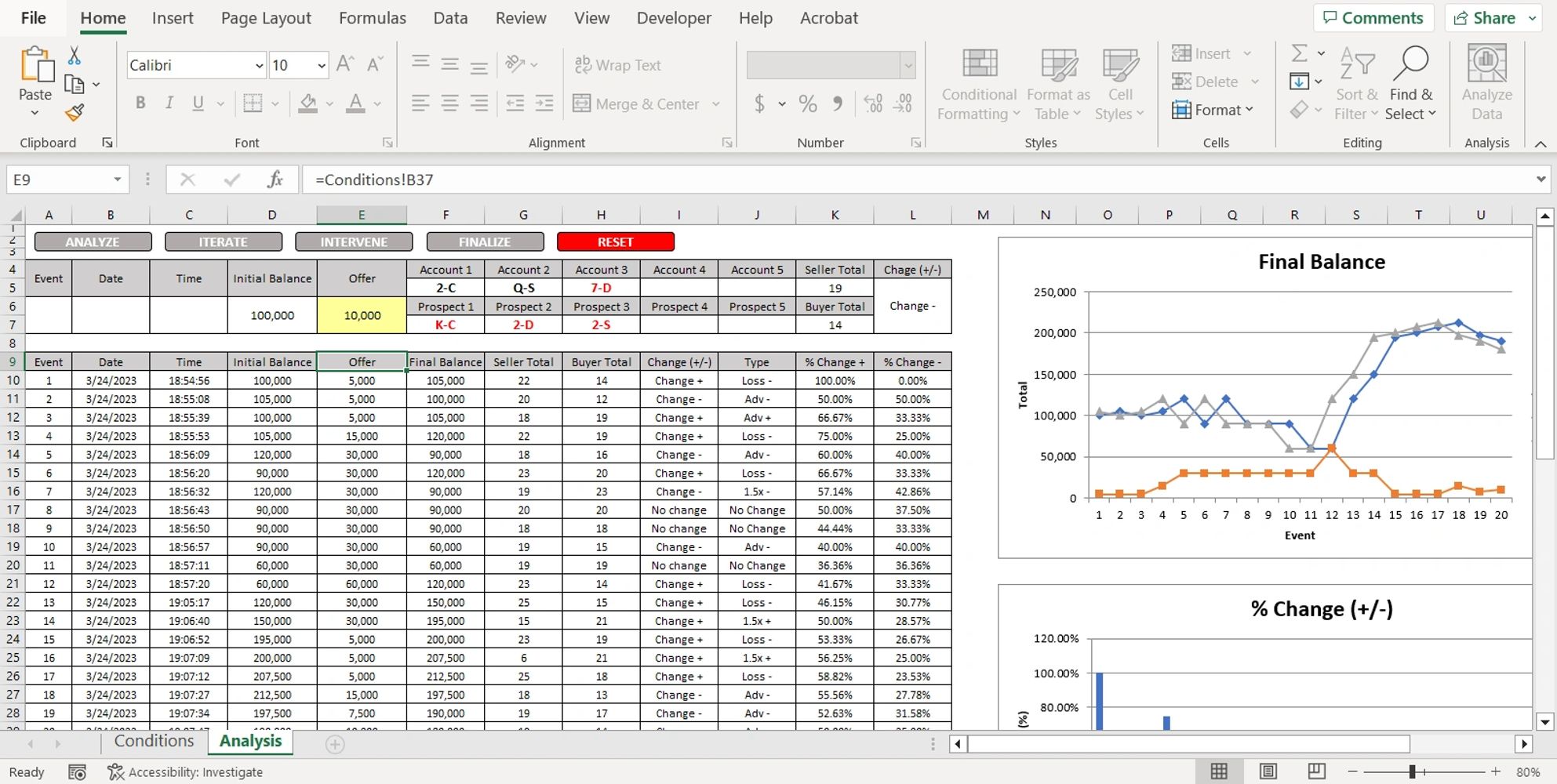
Task: Click the Percent Style icon
Action: [808, 103]
